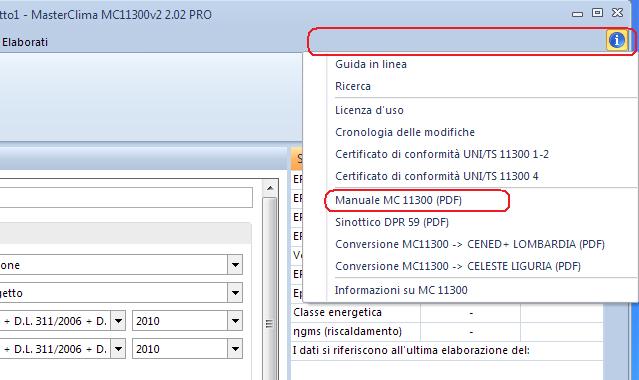Select 'Classe energetica' row label

coord(337,312)
